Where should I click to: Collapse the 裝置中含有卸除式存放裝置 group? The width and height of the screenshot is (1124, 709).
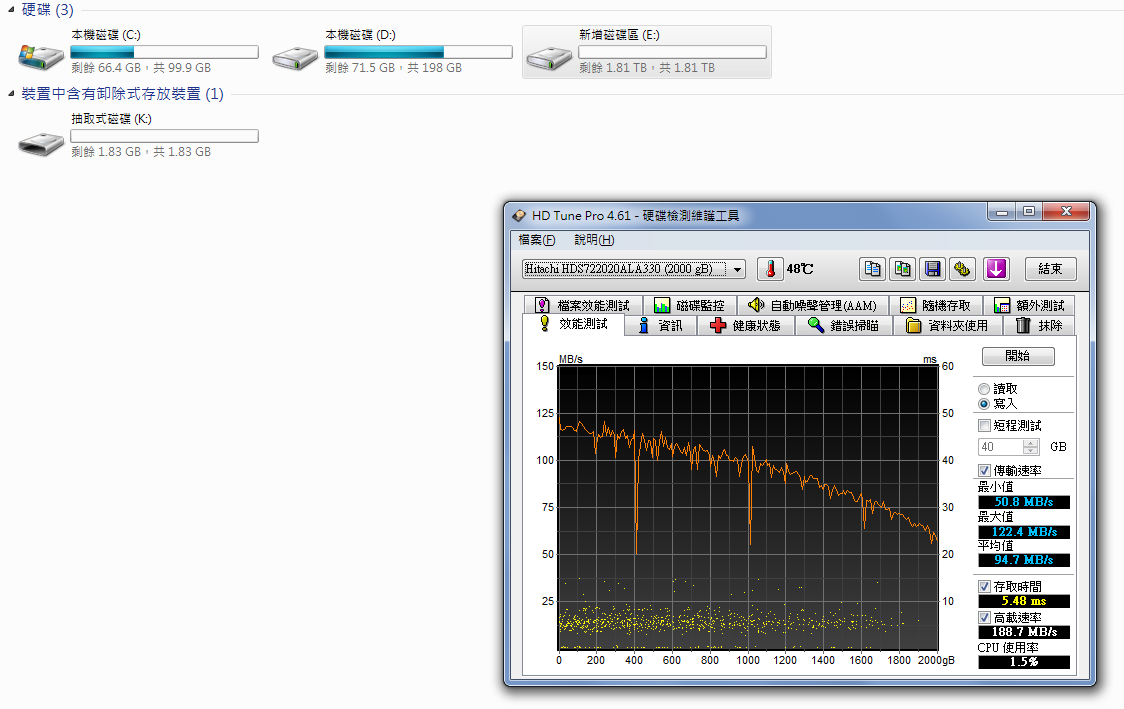pos(11,94)
